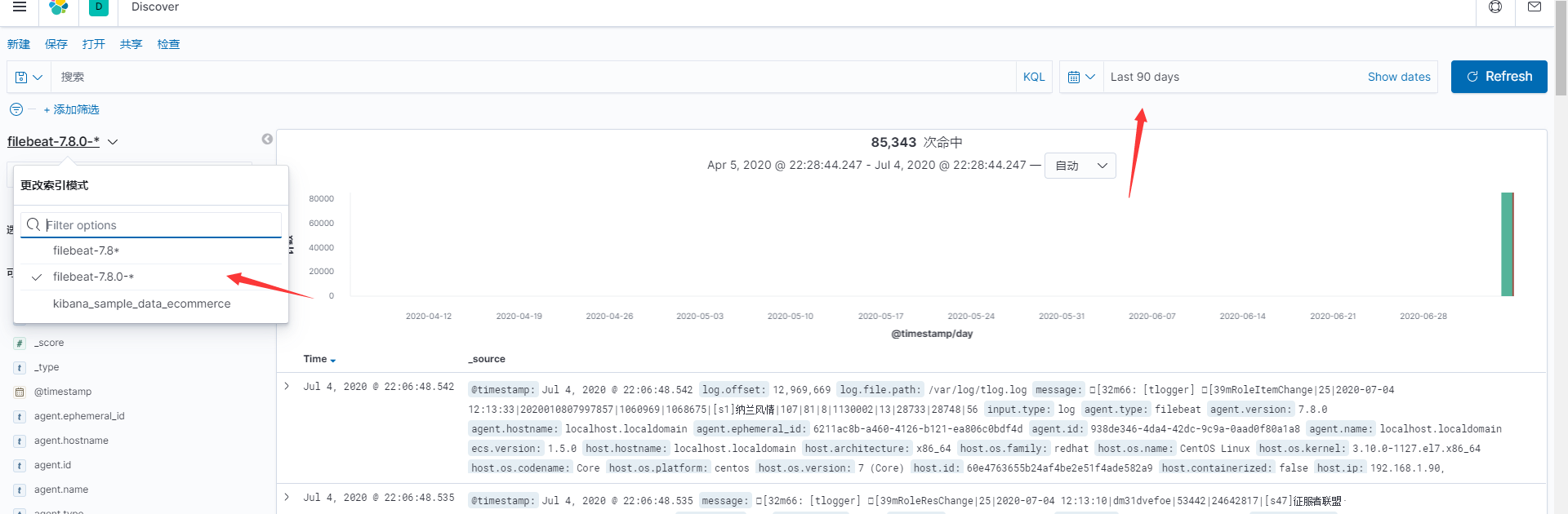This screenshot has height=514, width=1568.
Task: Toggle the KQL query language switch
Action: (1034, 77)
